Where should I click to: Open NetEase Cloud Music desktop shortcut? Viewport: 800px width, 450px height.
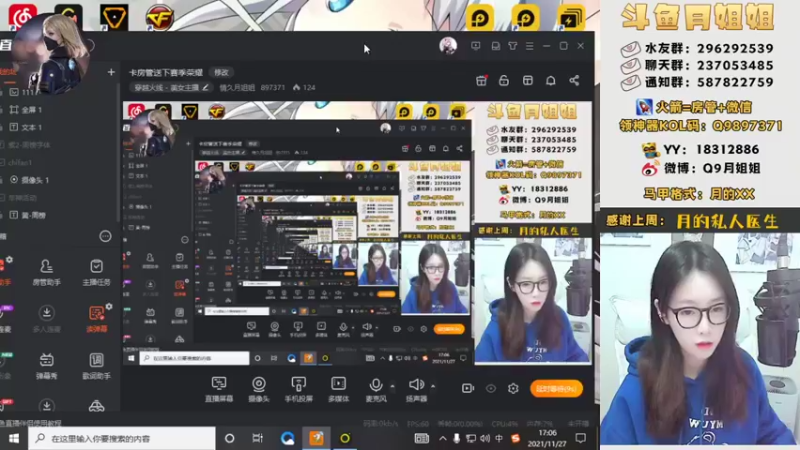tap(22, 16)
